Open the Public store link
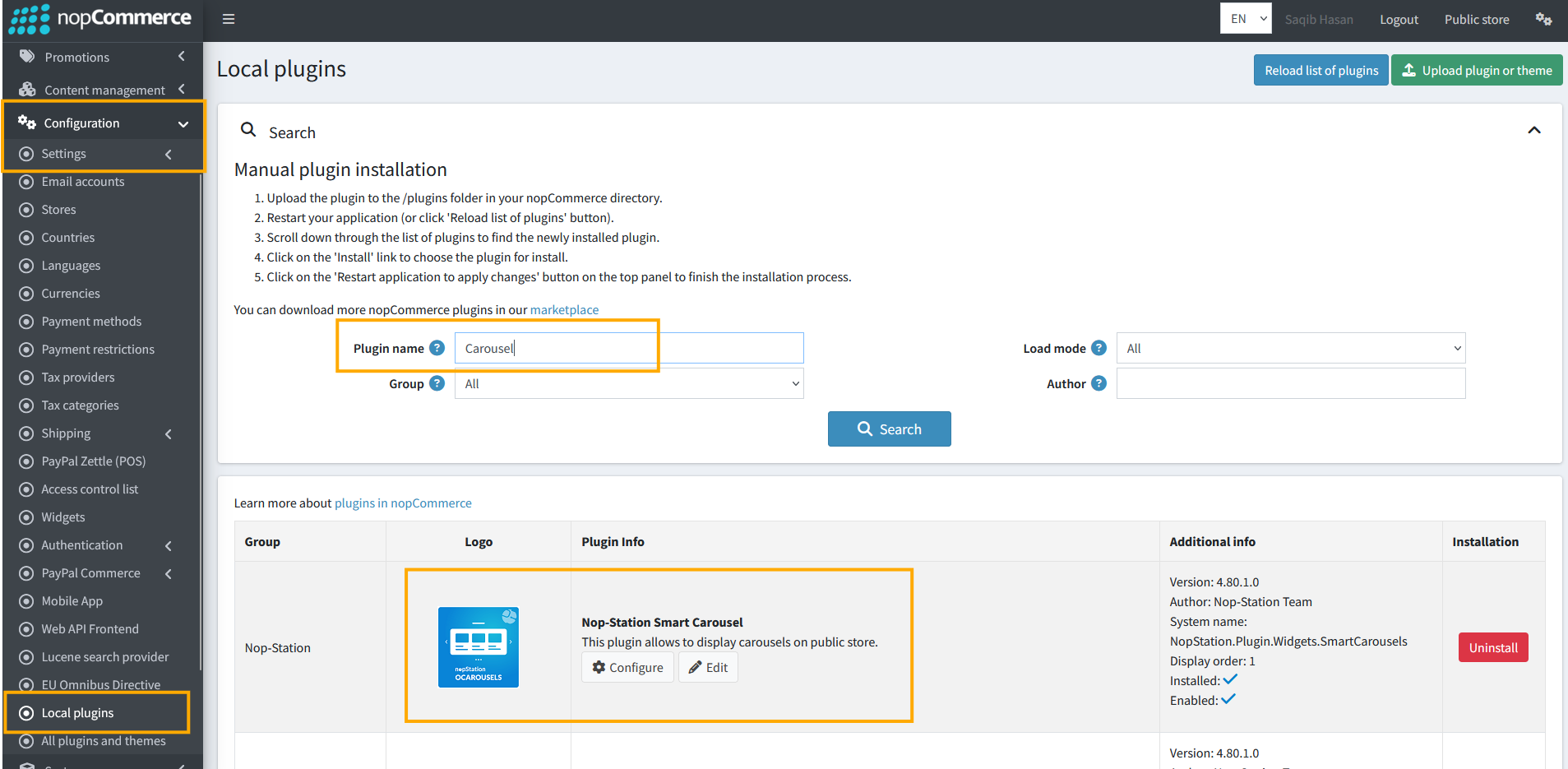This screenshot has width=1568, height=769. coord(1477,20)
